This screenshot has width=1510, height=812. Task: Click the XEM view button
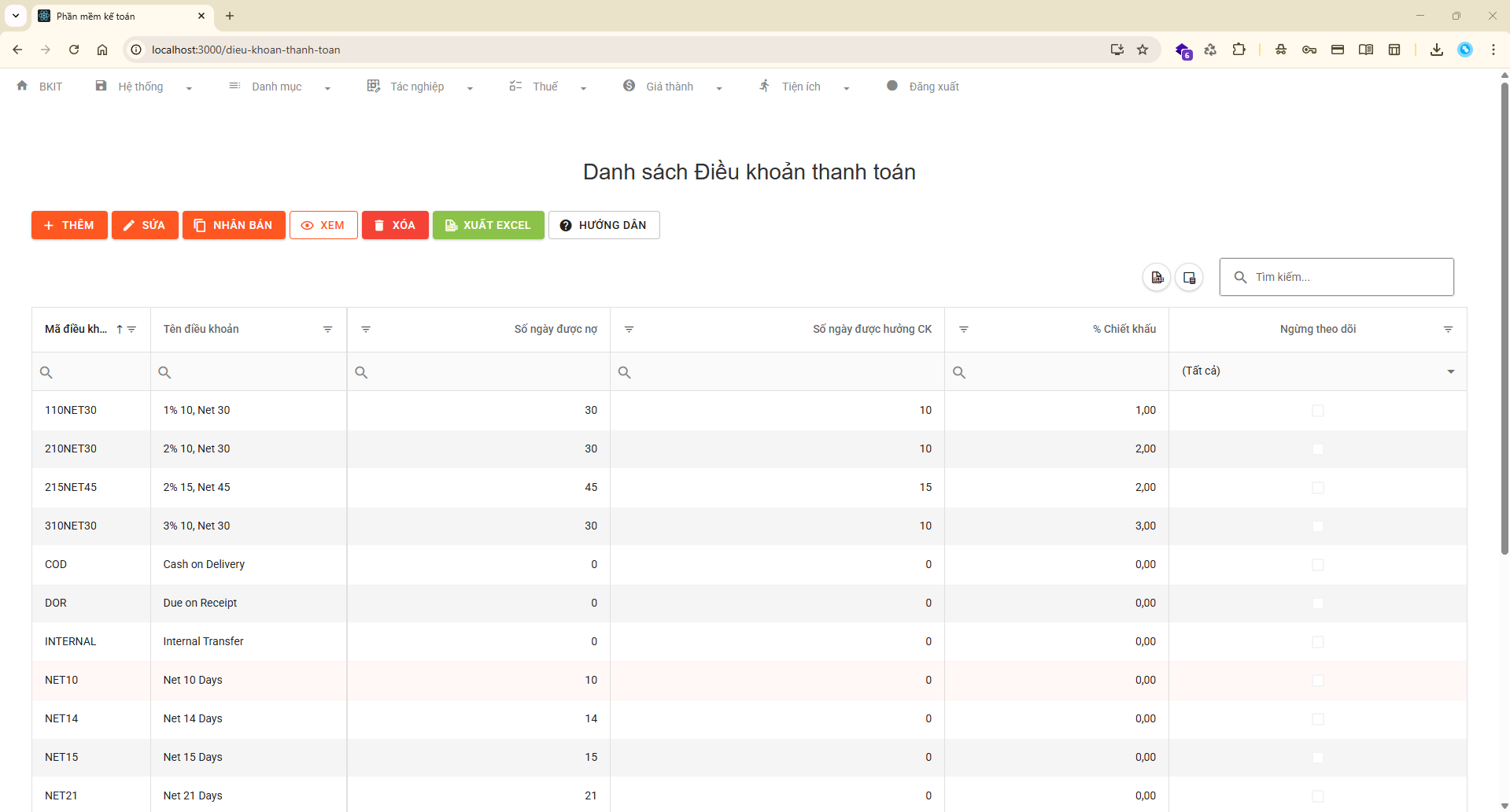click(323, 225)
